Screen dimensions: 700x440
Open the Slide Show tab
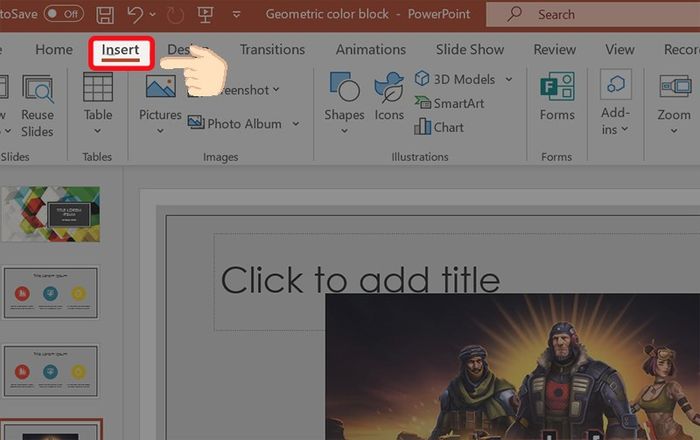tap(470, 50)
